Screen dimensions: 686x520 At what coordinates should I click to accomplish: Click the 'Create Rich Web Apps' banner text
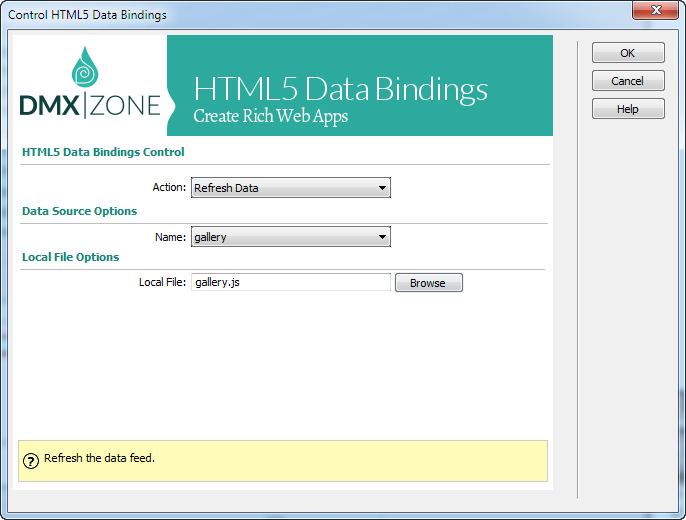click(x=270, y=116)
